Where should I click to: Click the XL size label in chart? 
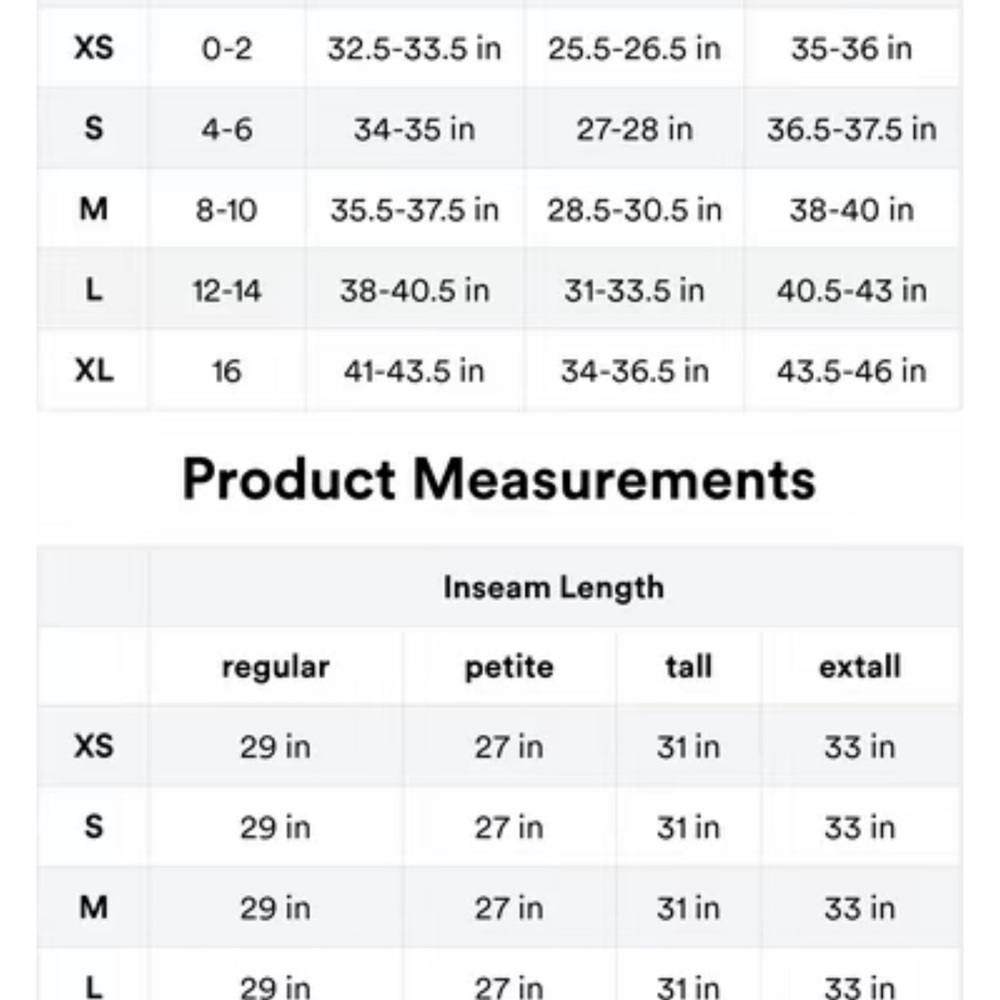[94, 371]
